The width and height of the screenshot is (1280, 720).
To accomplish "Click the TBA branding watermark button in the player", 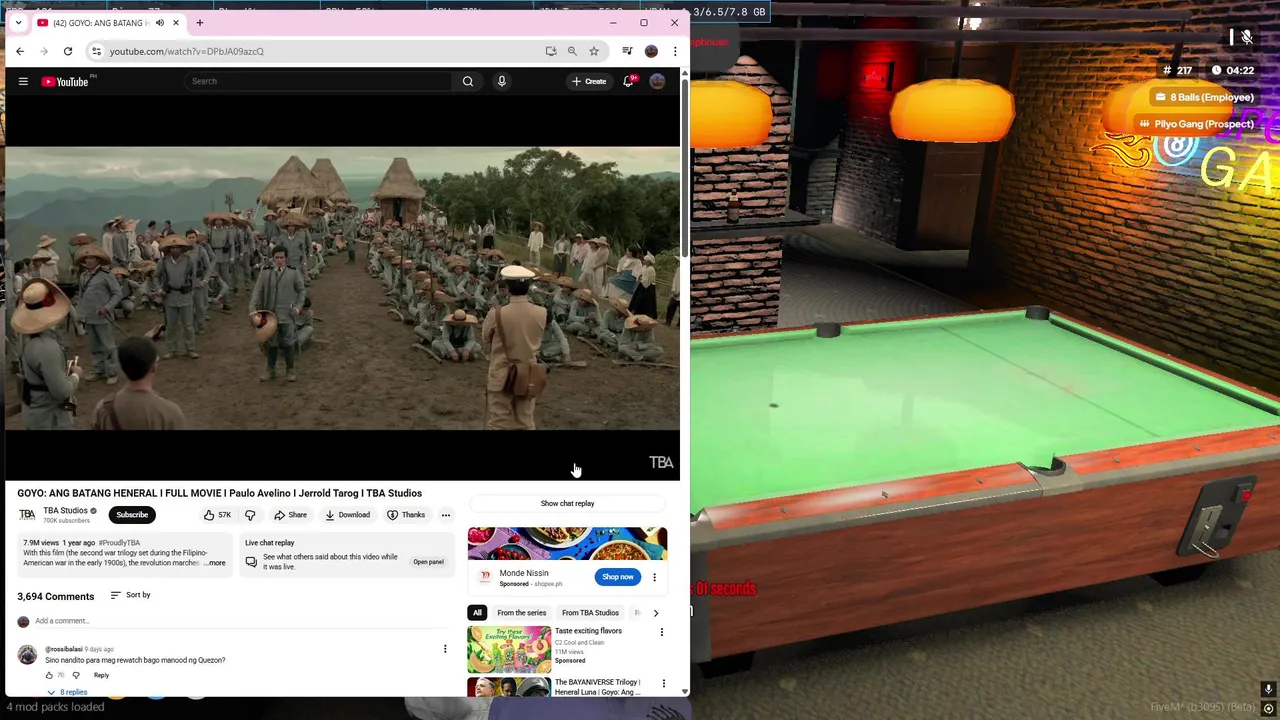I will click(x=661, y=462).
